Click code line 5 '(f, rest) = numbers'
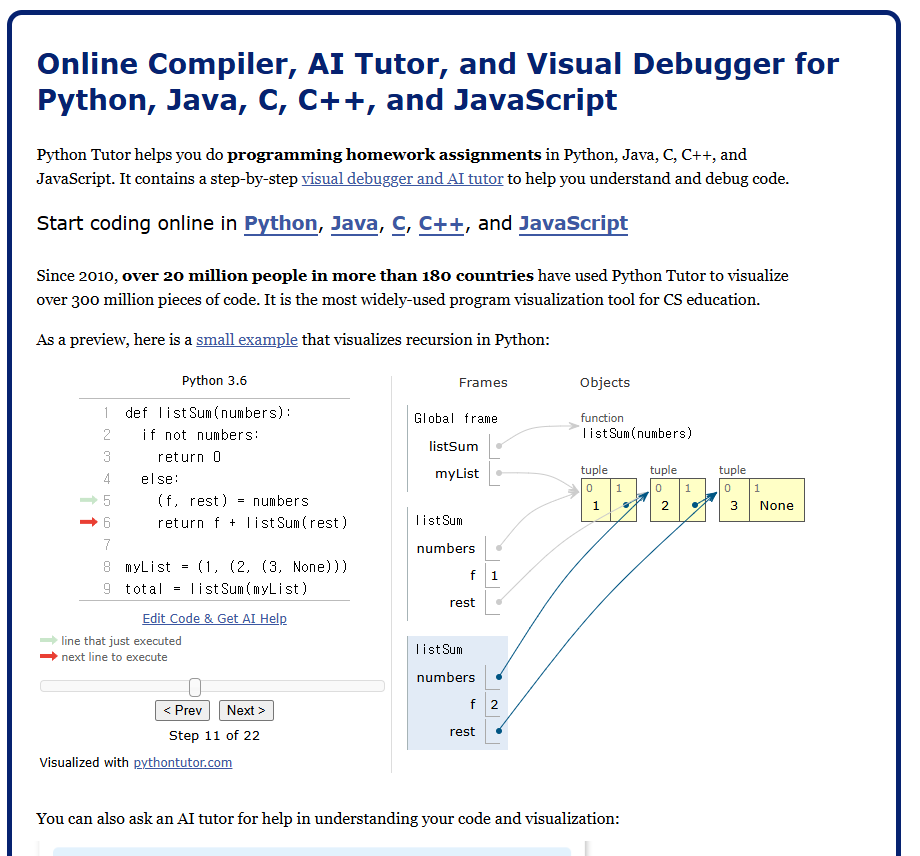The height and width of the screenshot is (856, 920). pyautogui.click(x=233, y=501)
